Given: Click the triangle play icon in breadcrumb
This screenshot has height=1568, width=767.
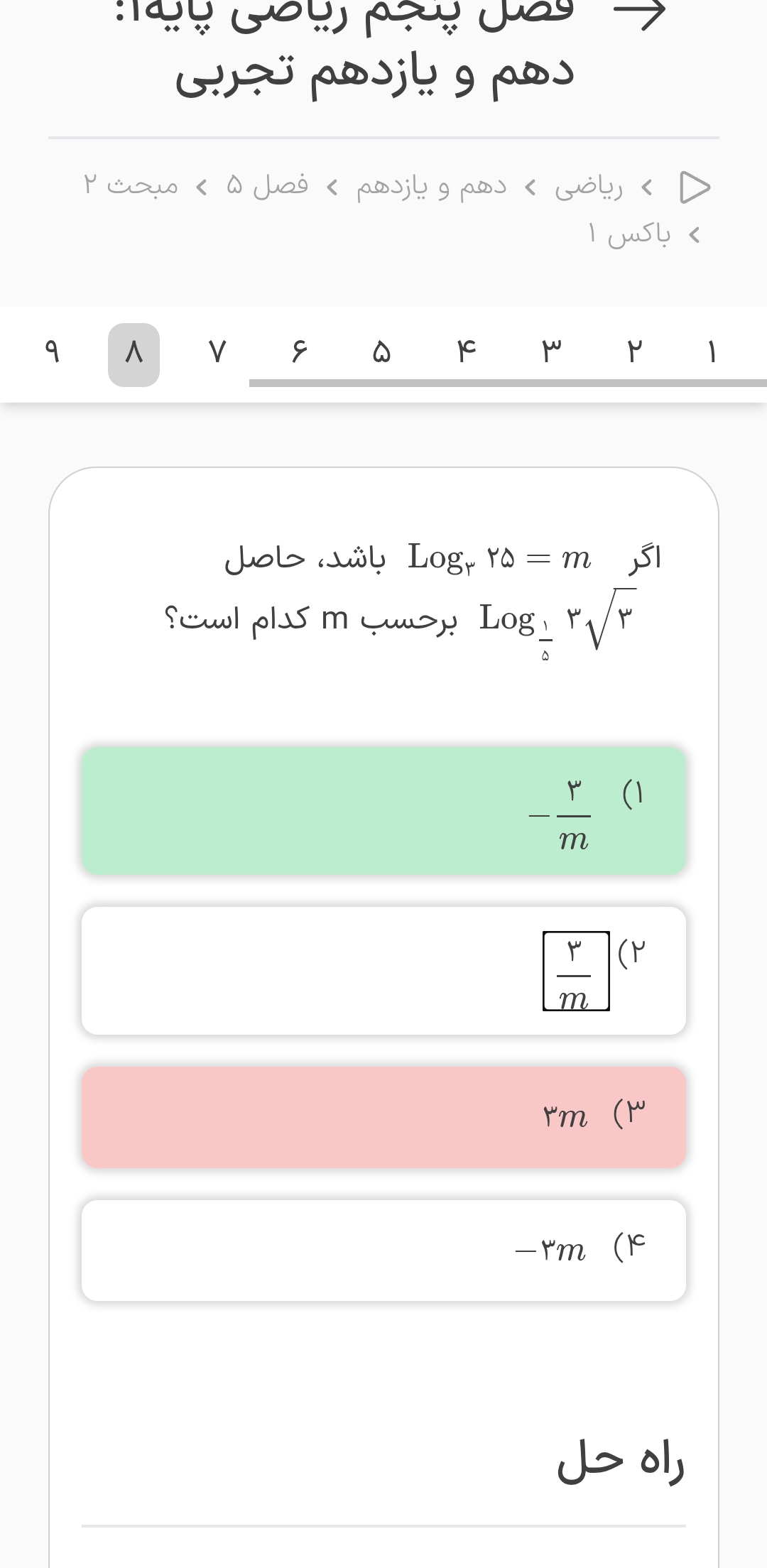Looking at the screenshot, I should [695, 187].
